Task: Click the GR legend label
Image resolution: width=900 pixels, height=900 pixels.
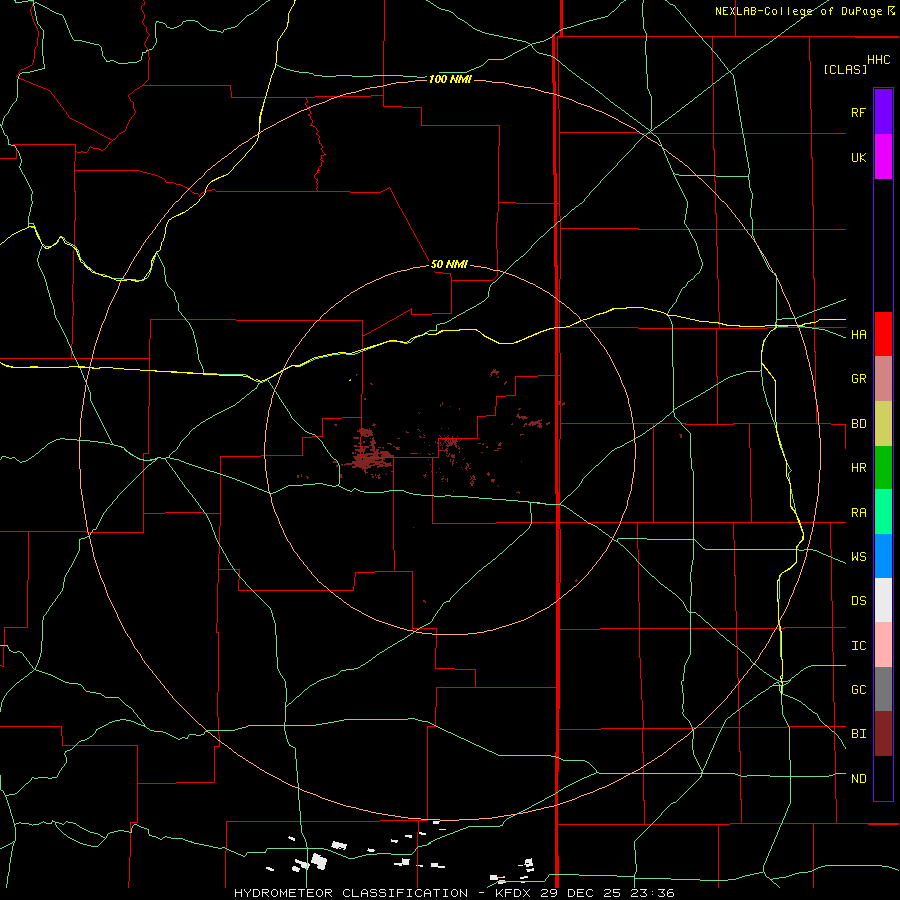Action: [858, 379]
